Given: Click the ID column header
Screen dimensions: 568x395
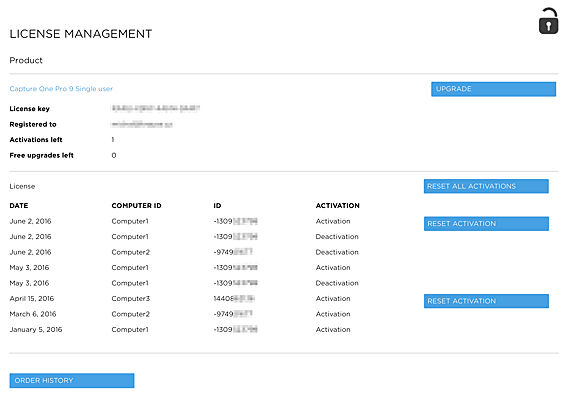Looking at the screenshot, I should point(217,206).
